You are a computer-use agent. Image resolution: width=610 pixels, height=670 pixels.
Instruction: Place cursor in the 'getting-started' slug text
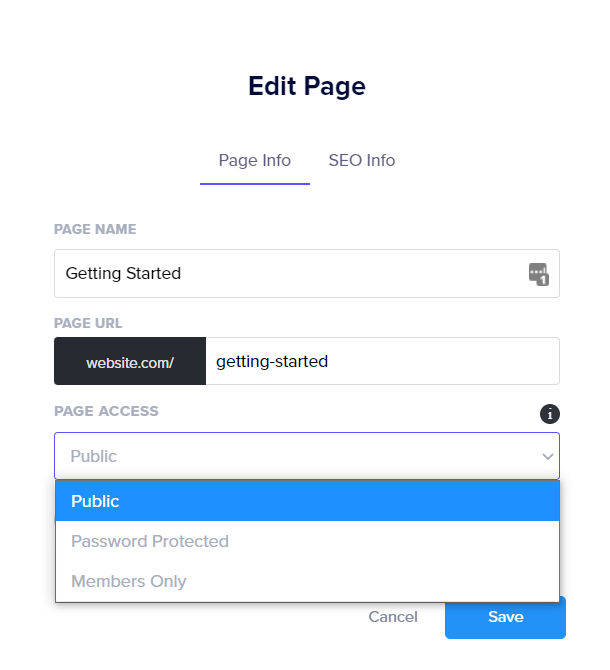coord(272,361)
